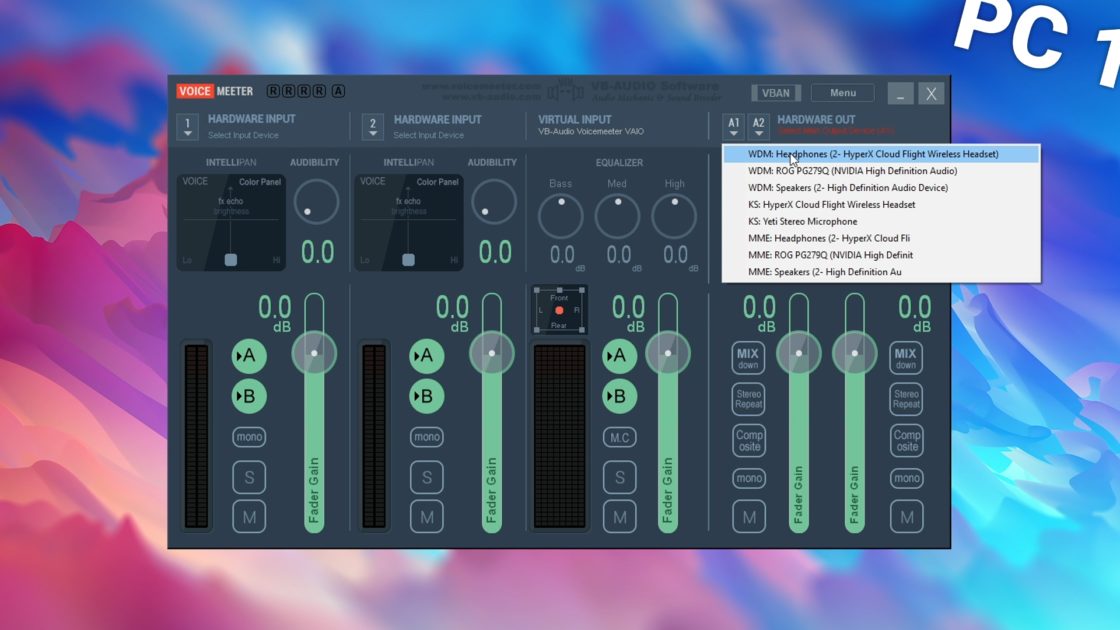
Task: Open the VBAN settings
Action: [x=776, y=93]
